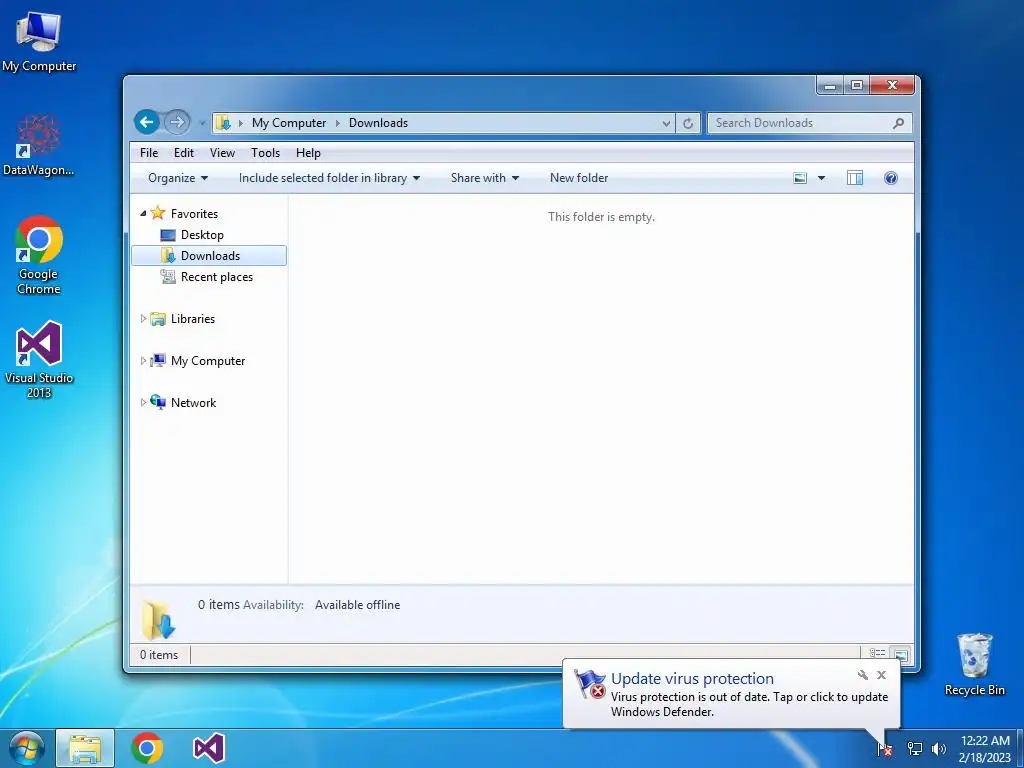Open the Edit menu
This screenshot has width=1024, height=768.
coord(184,153)
